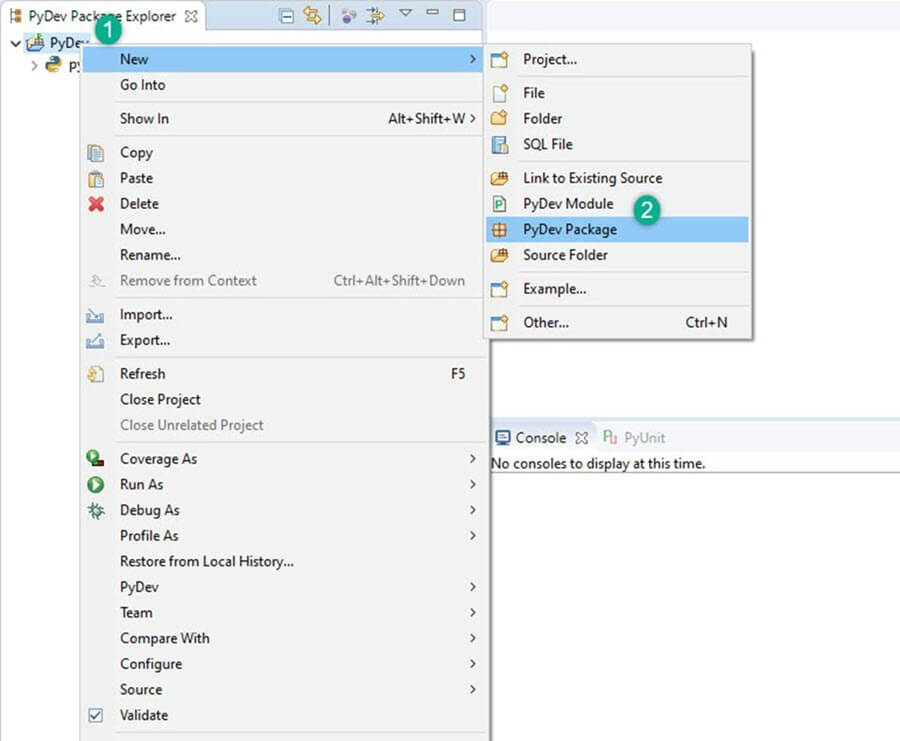Click Close Project in the context menu
Viewport: 900px width, 741px height.
(160, 399)
